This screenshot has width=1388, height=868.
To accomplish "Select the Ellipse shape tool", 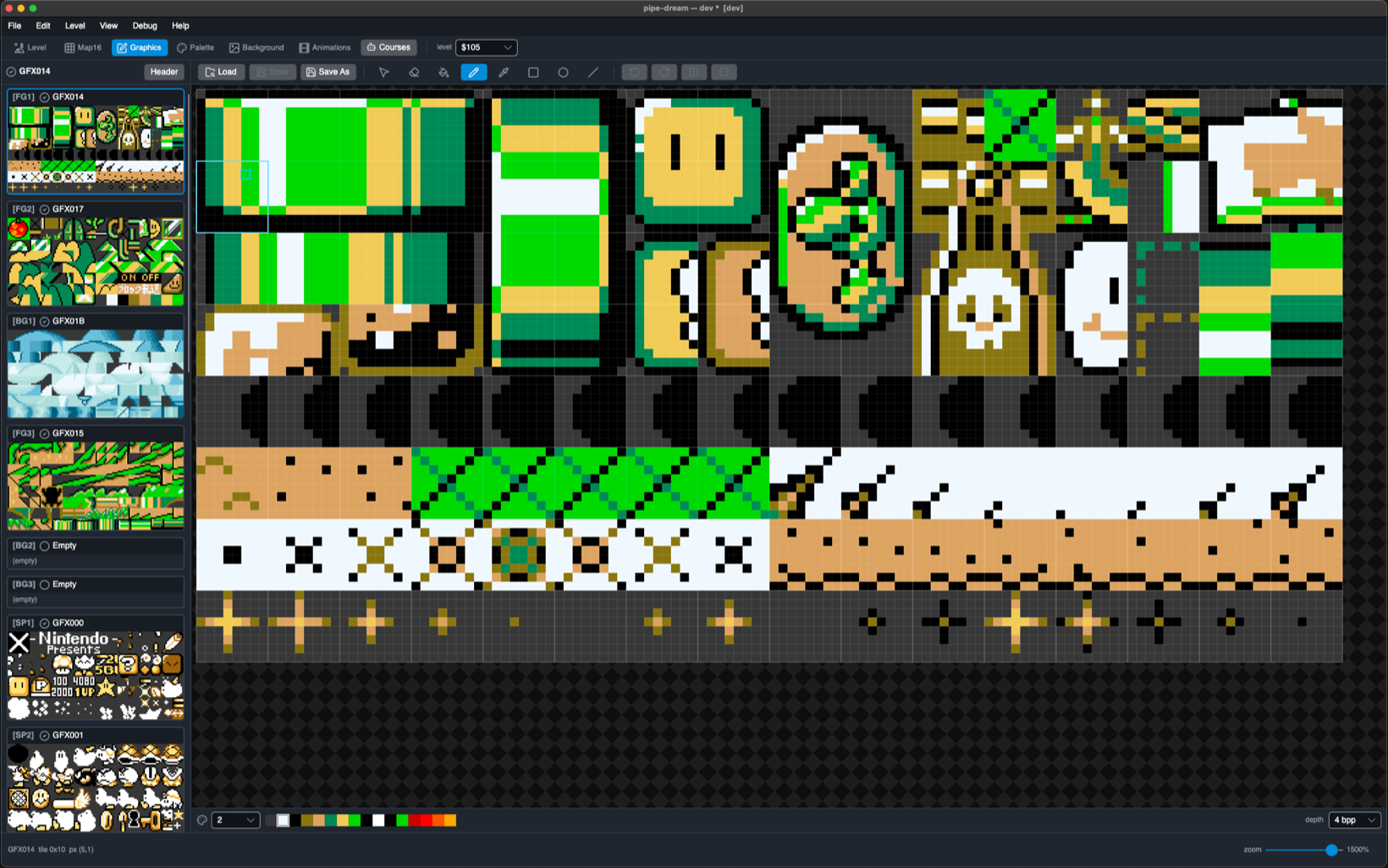I will pyautogui.click(x=563, y=72).
